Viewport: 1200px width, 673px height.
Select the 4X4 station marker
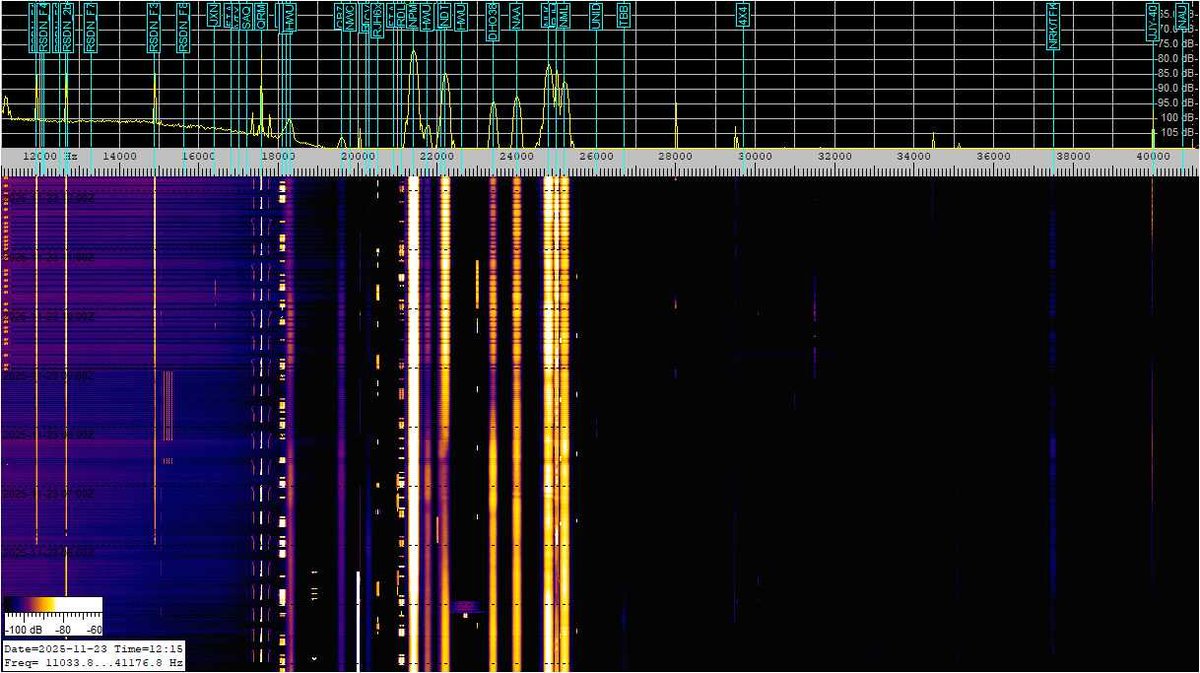[x=742, y=13]
